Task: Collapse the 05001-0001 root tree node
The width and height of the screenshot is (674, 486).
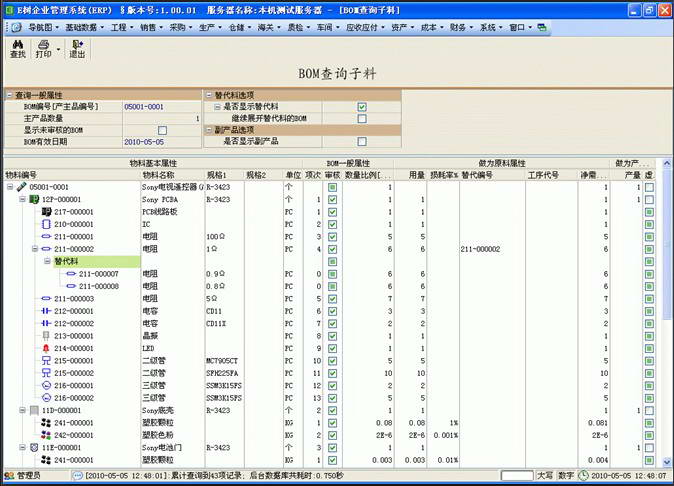Action: click(10, 187)
